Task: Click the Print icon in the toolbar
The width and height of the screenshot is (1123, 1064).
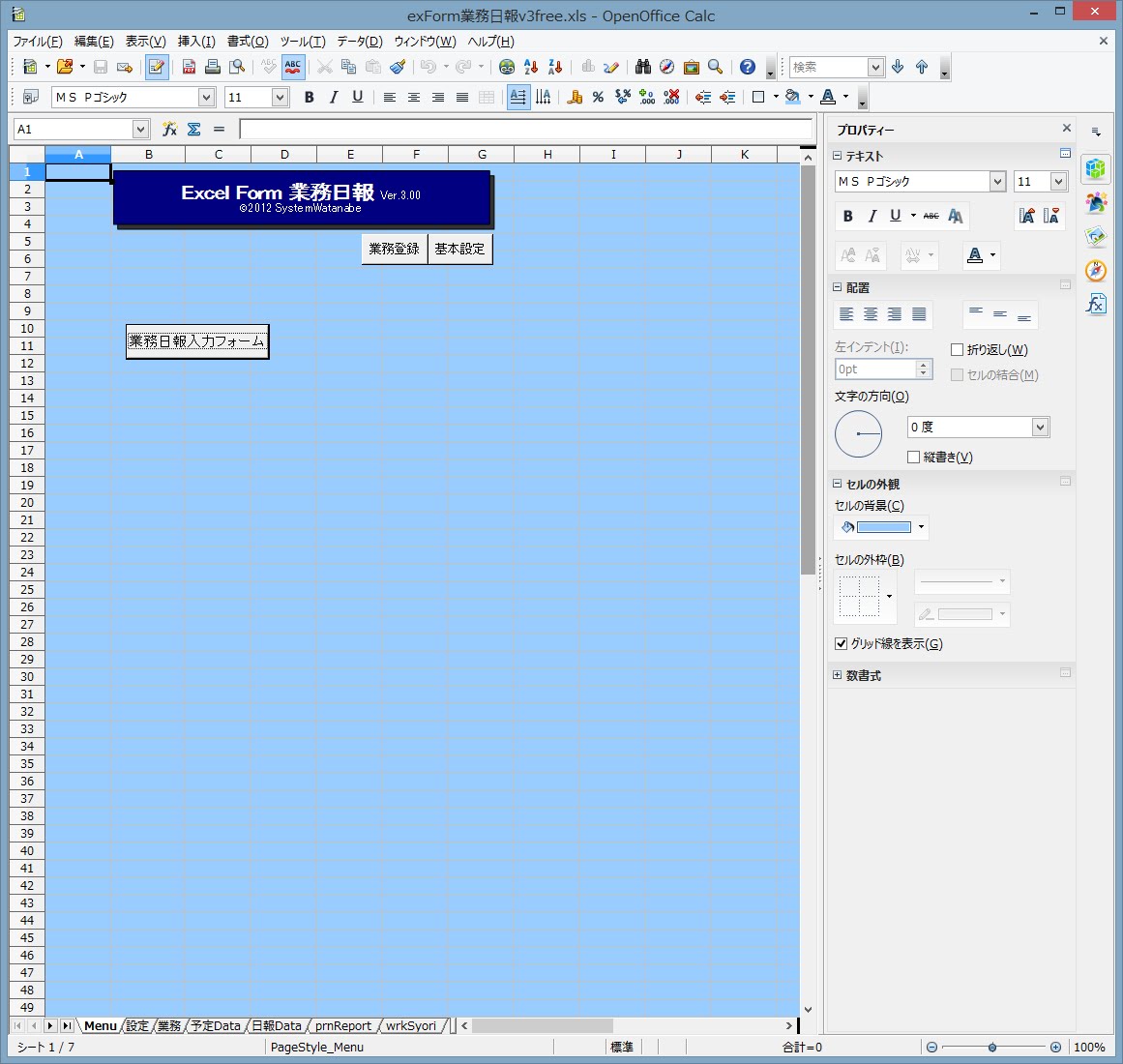Action: tap(213, 68)
